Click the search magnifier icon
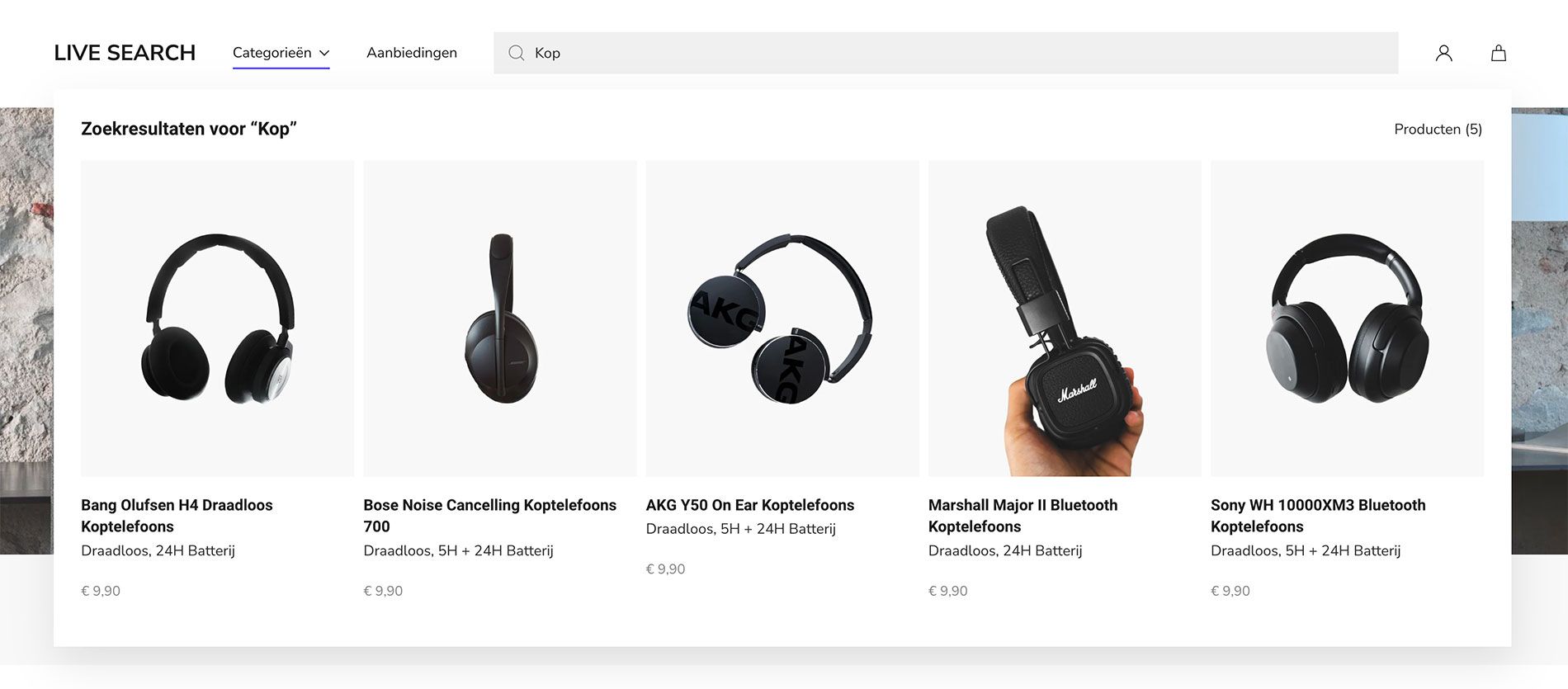1568x689 pixels. [x=517, y=53]
